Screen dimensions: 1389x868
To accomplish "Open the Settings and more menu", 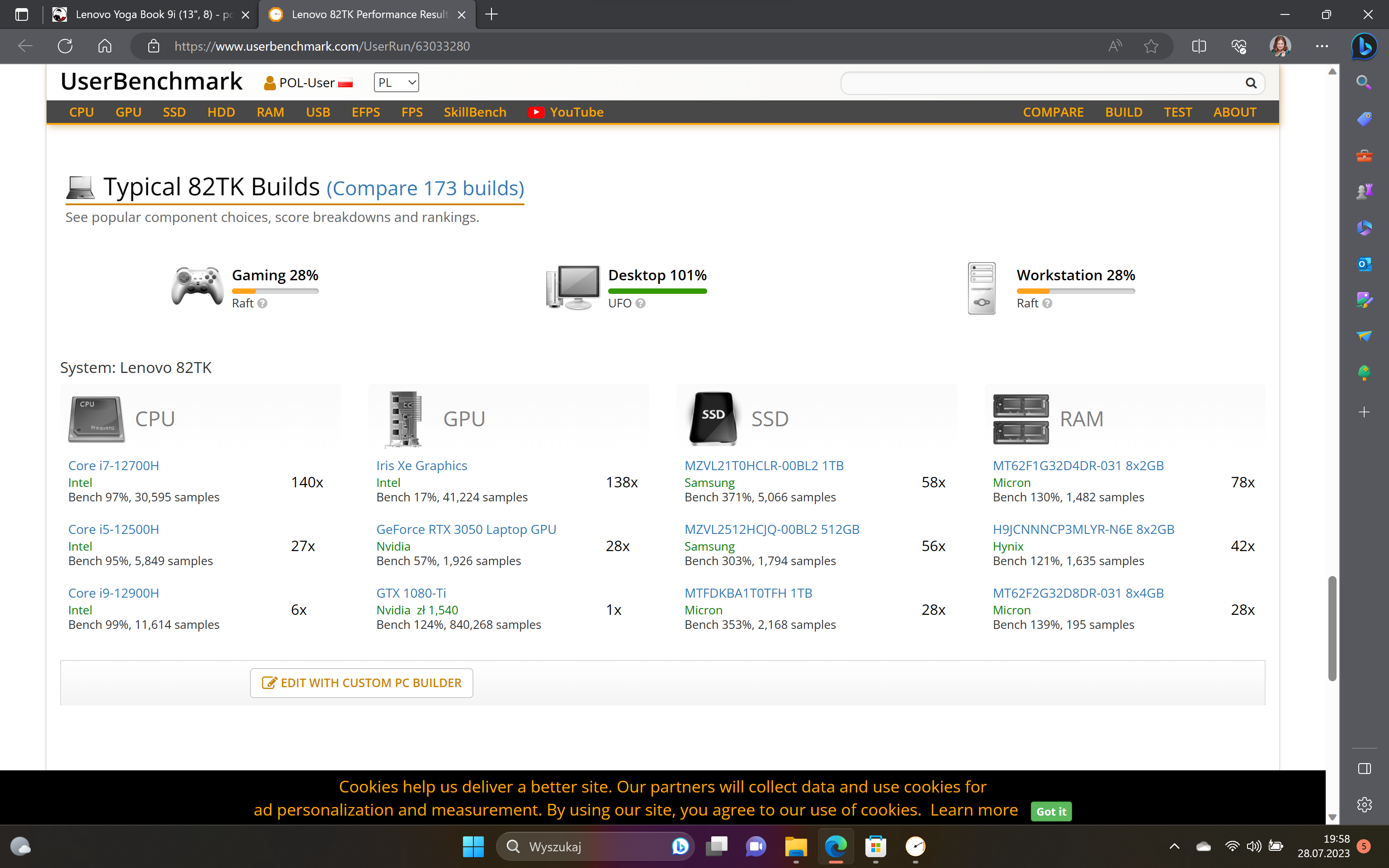I will [1322, 46].
